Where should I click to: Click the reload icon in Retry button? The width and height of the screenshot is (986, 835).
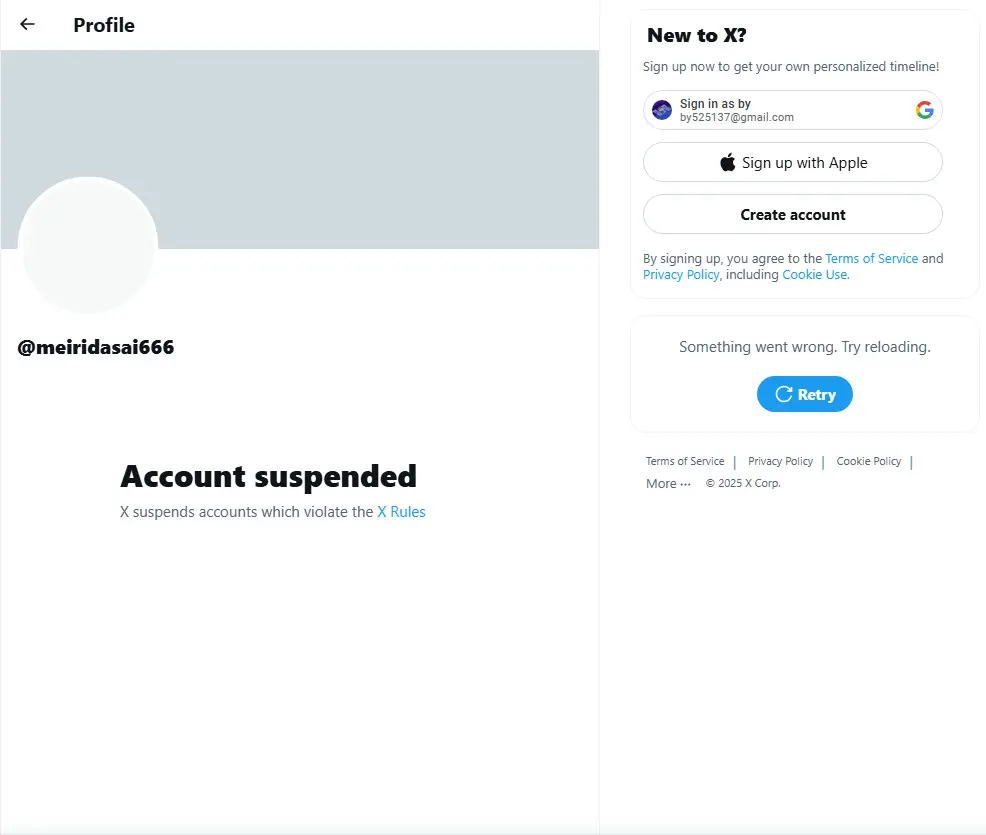784,394
